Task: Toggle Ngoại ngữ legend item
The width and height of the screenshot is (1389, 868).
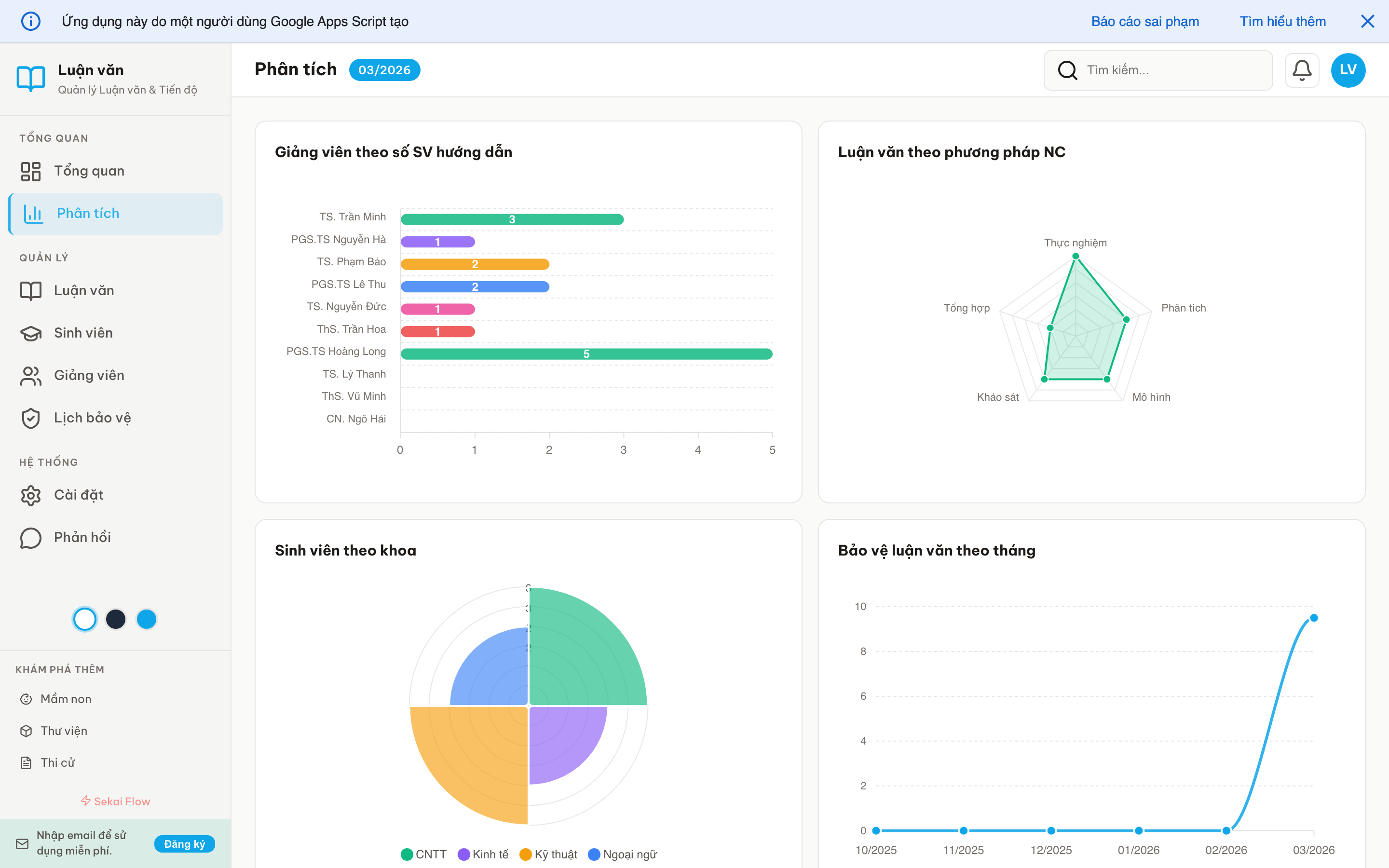Action: [x=623, y=854]
